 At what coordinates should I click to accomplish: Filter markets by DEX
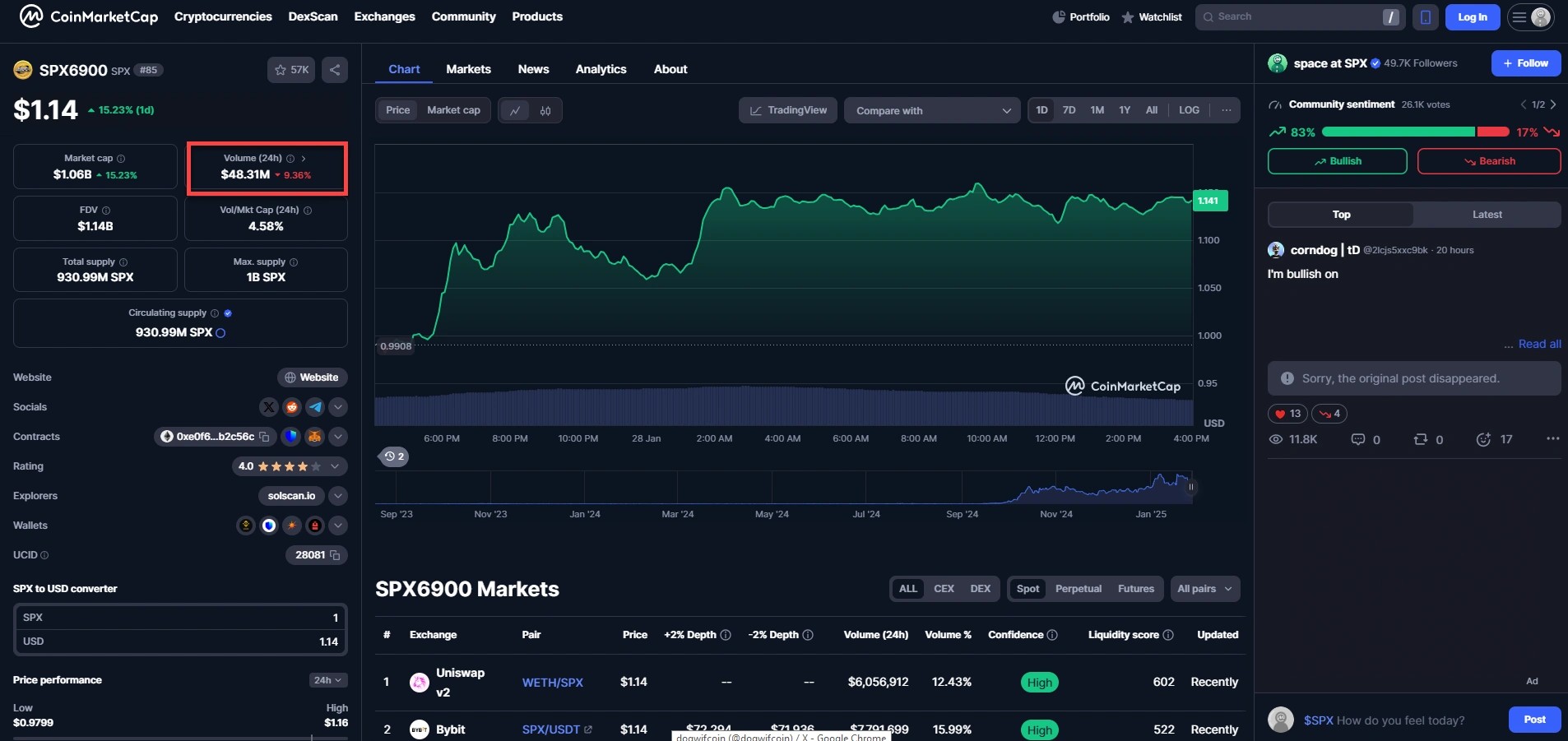(x=980, y=589)
